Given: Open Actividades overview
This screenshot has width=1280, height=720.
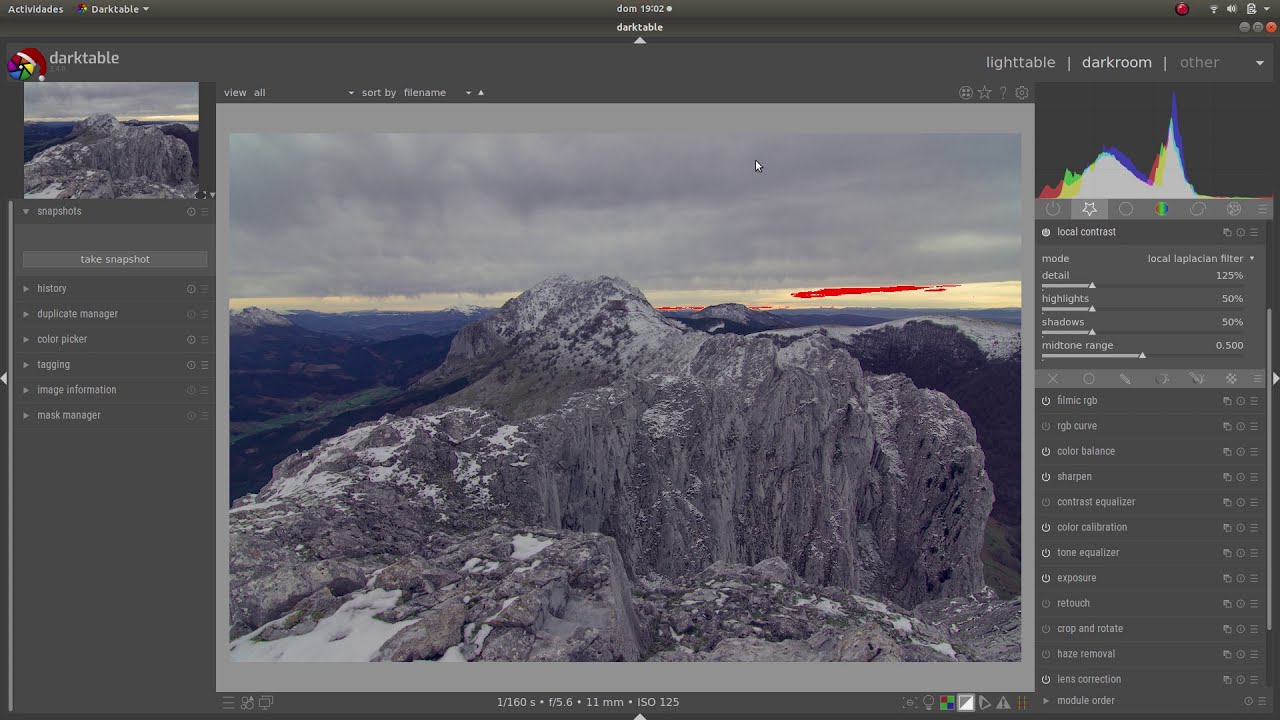Looking at the screenshot, I should (35, 9).
